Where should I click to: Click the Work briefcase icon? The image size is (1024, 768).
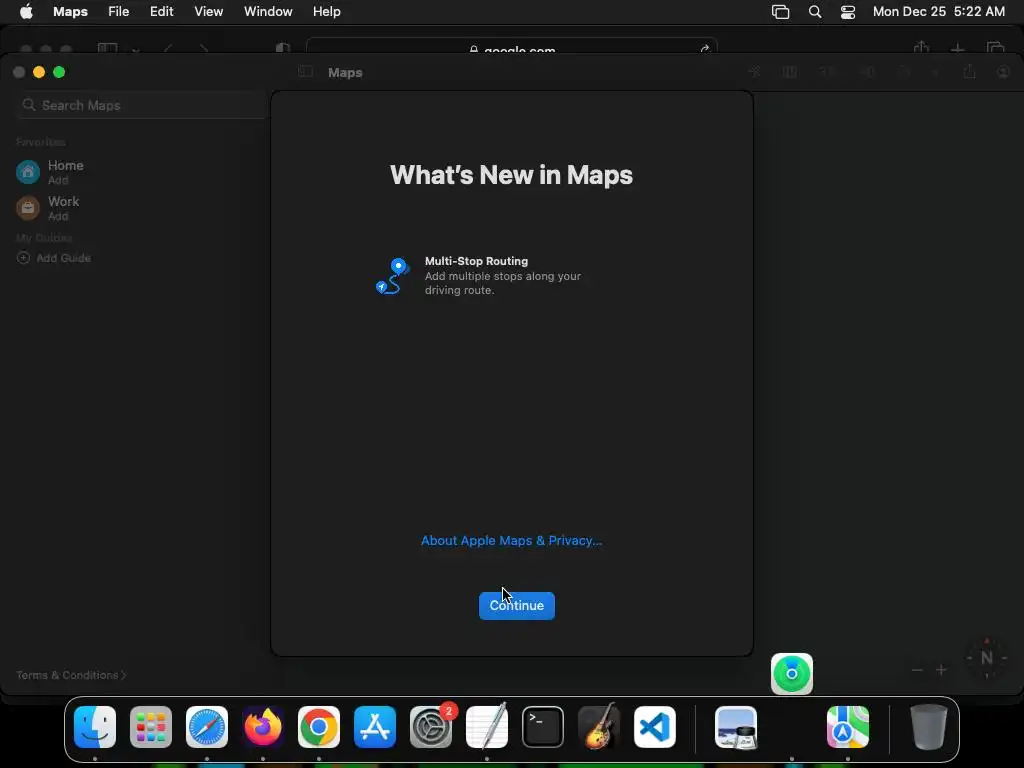click(x=27, y=208)
